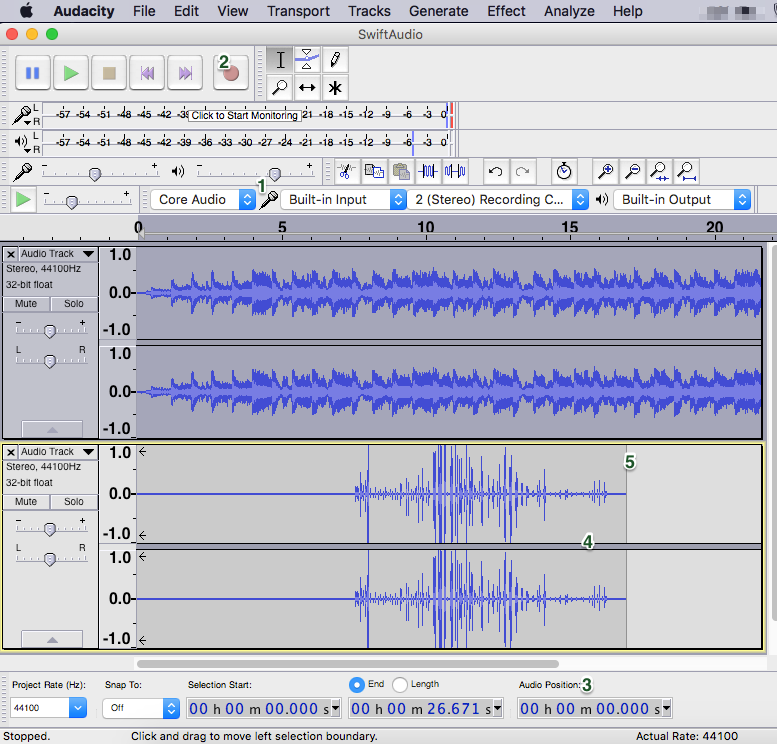Click the Cut scissors icon
777x744 pixels.
click(346, 172)
